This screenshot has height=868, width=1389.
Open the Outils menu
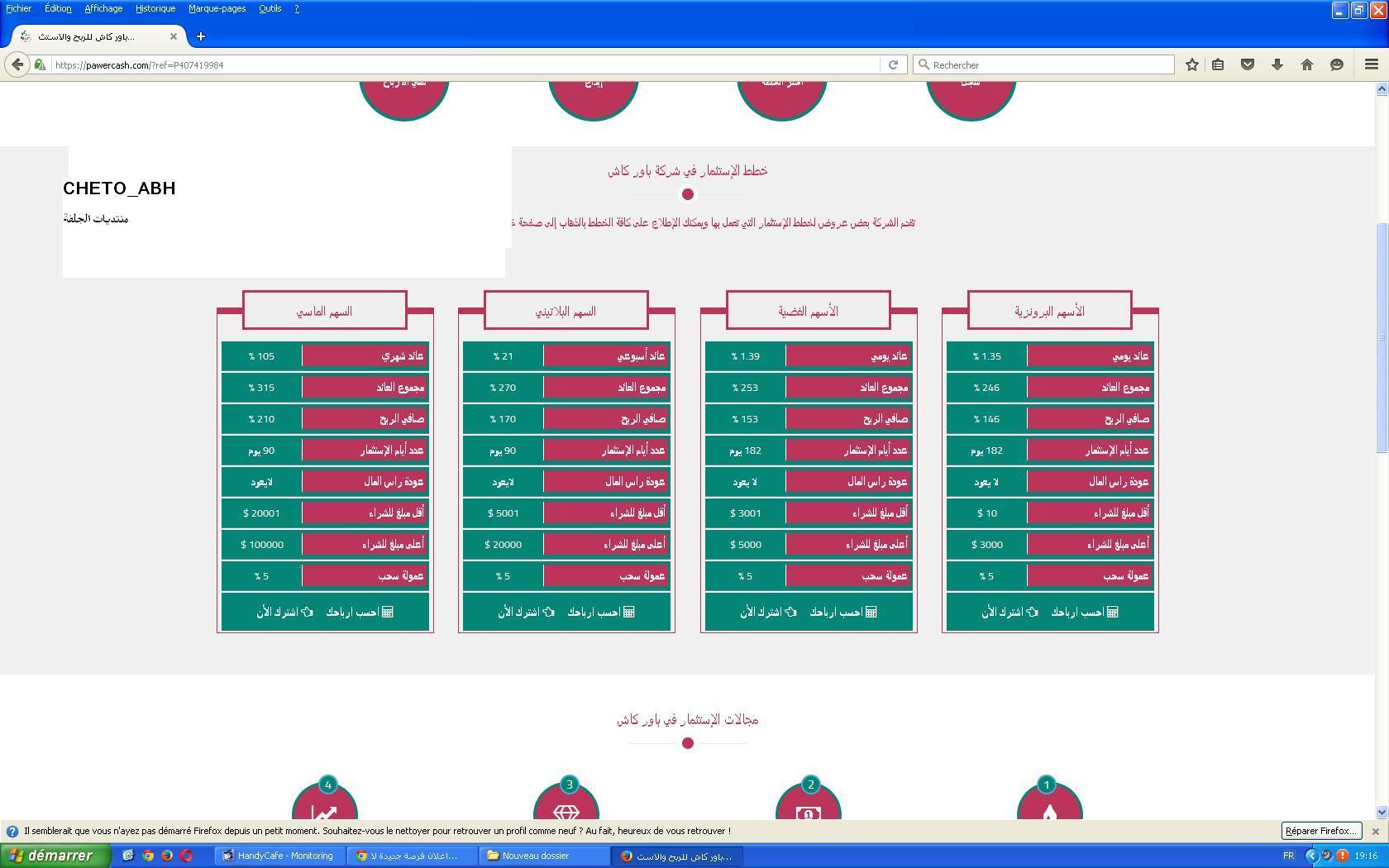pyautogui.click(x=270, y=8)
